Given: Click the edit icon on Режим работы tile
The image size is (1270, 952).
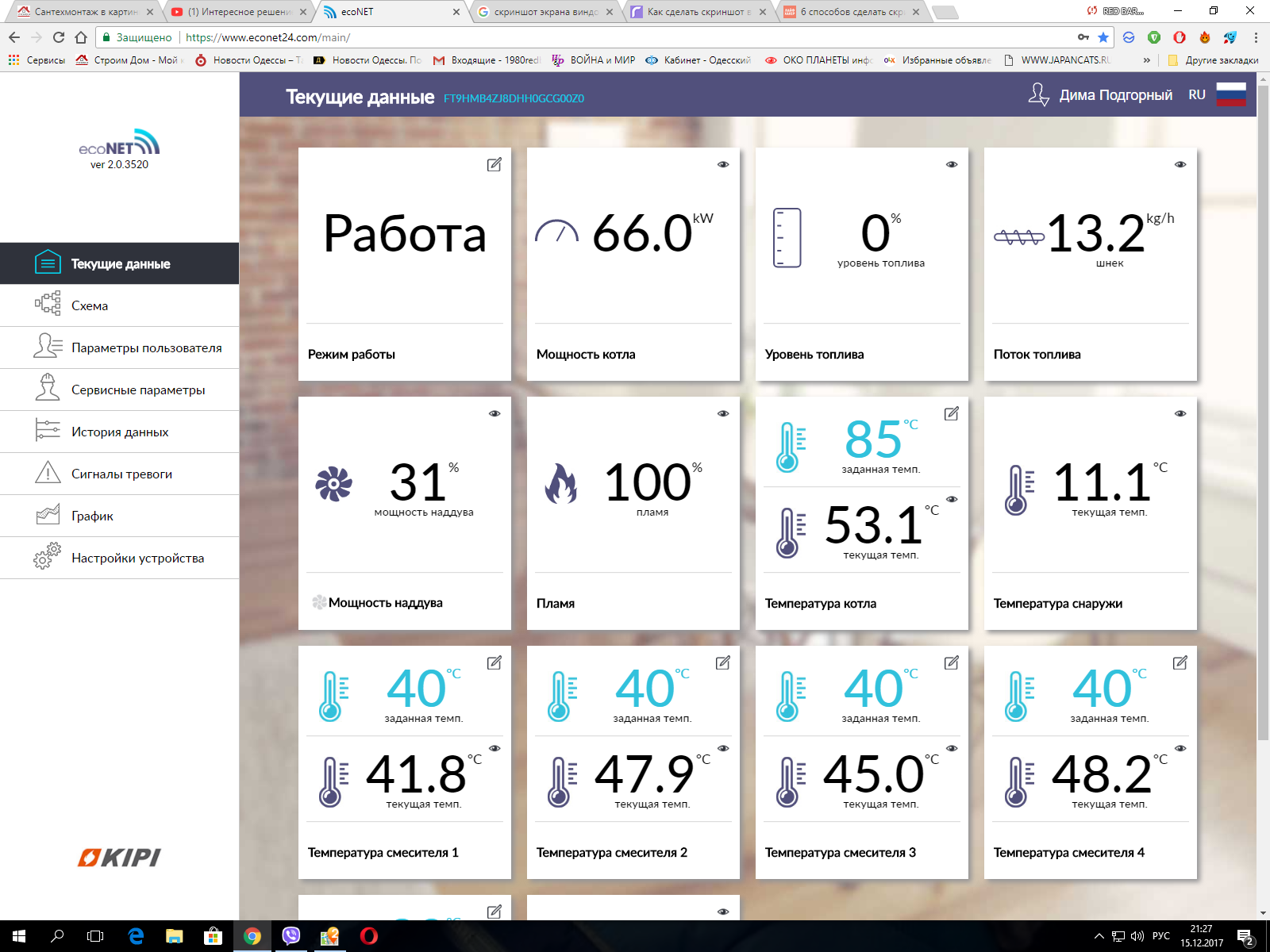Looking at the screenshot, I should coord(494,164).
